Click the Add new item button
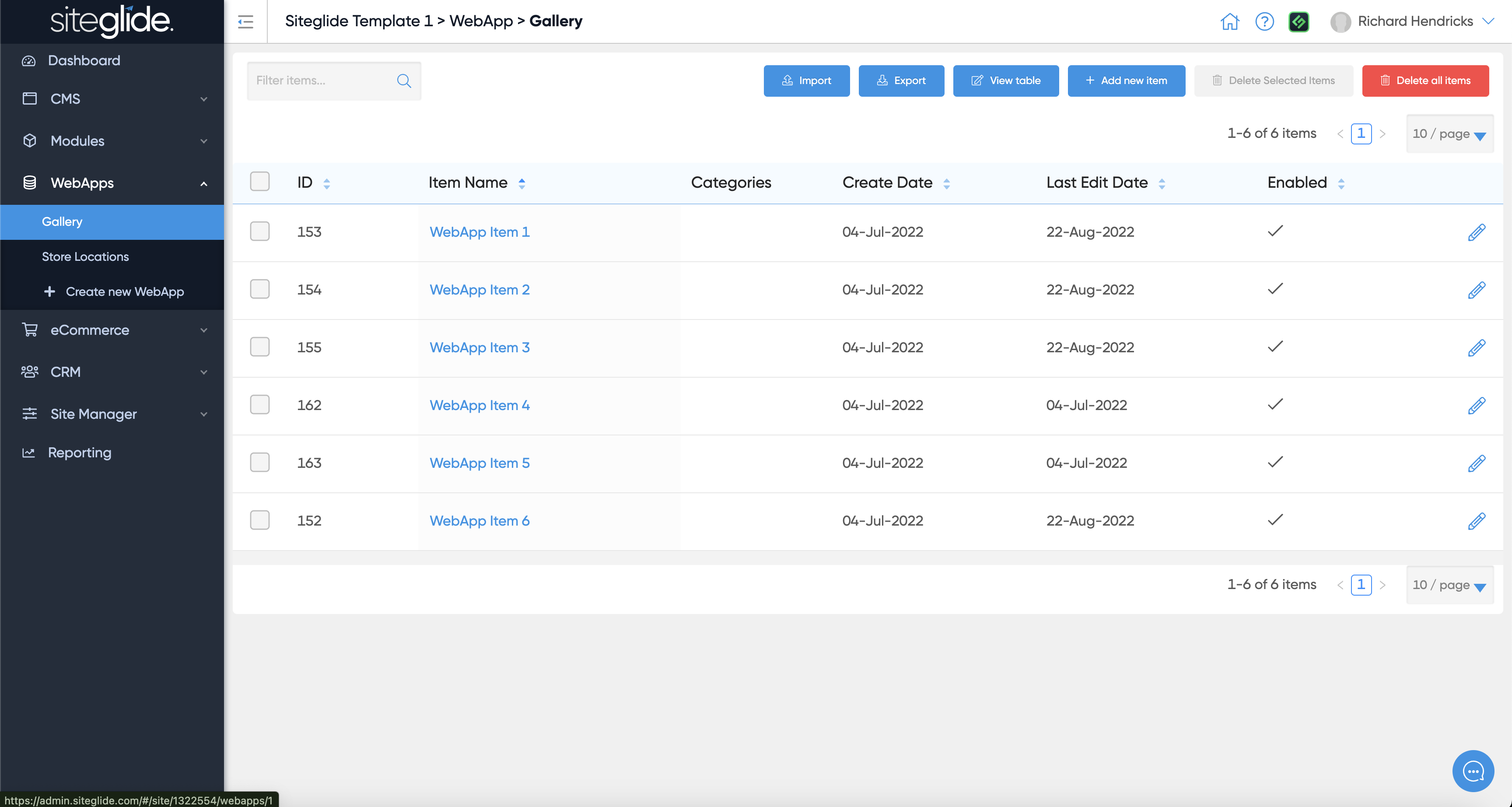The image size is (1512, 807). (x=1126, y=81)
